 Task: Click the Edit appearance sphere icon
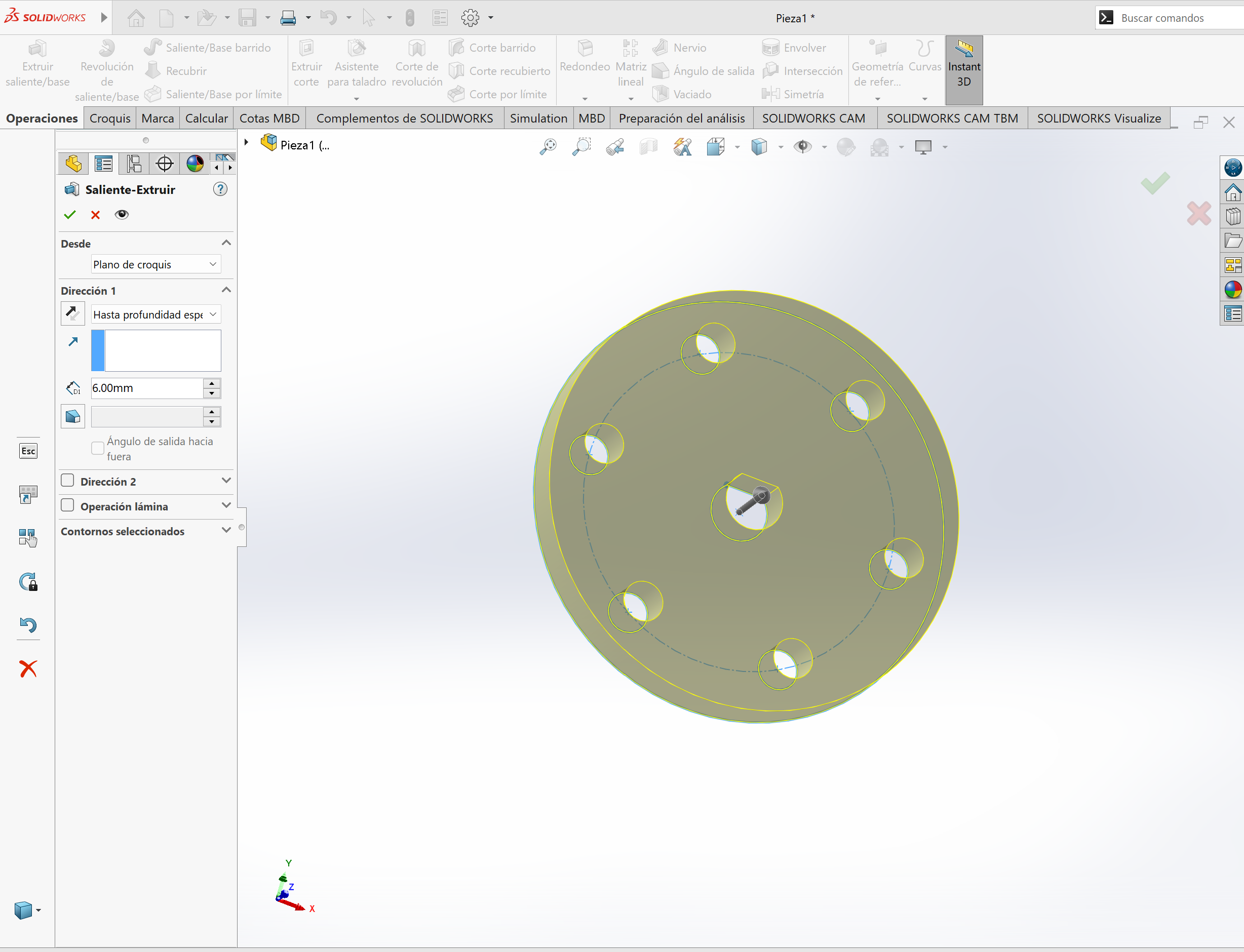click(845, 147)
